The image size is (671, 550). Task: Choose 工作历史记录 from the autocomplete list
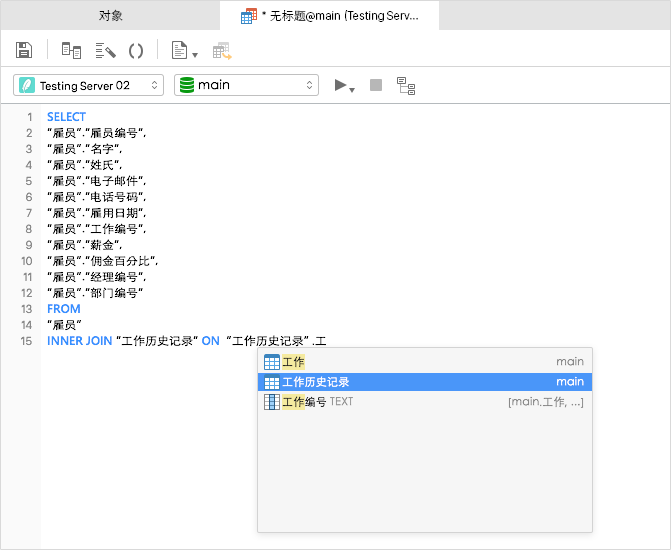point(425,382)
